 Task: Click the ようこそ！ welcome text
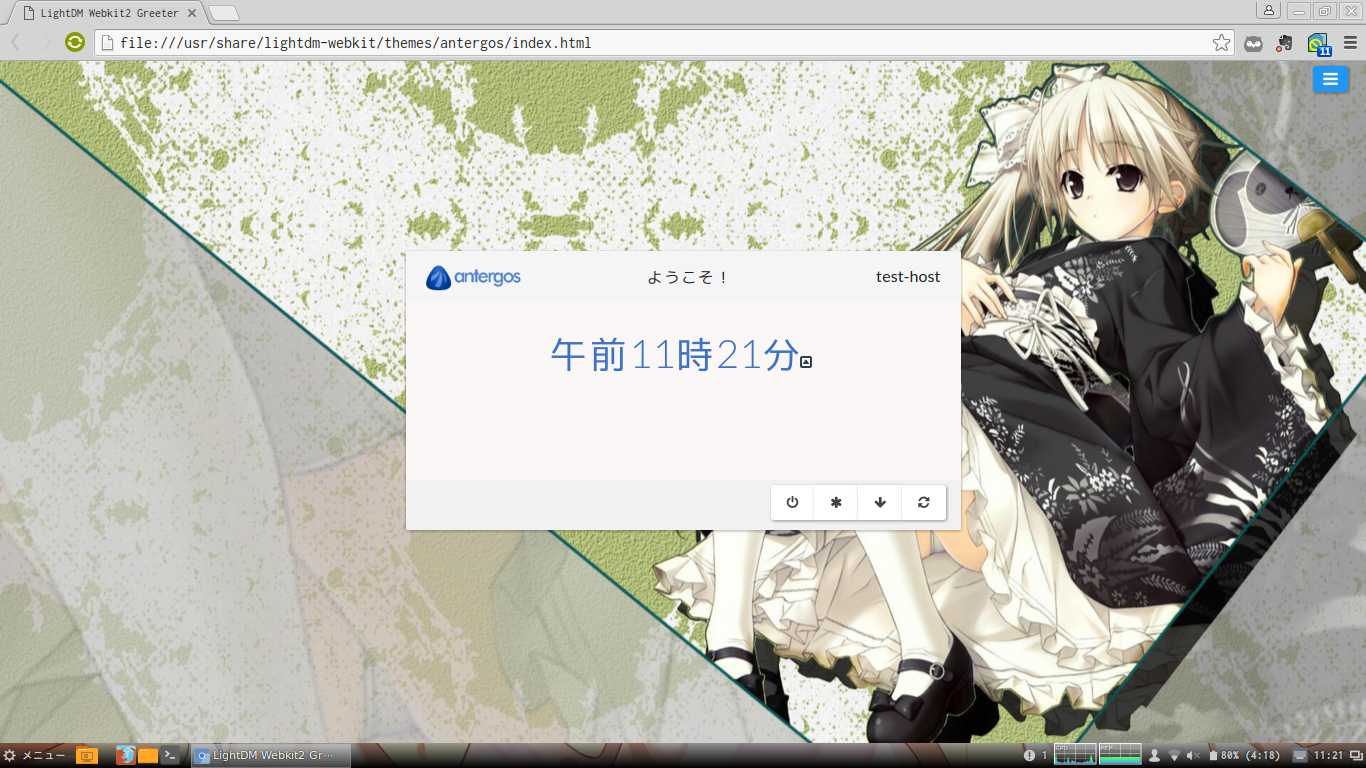(x=688, y=277)
